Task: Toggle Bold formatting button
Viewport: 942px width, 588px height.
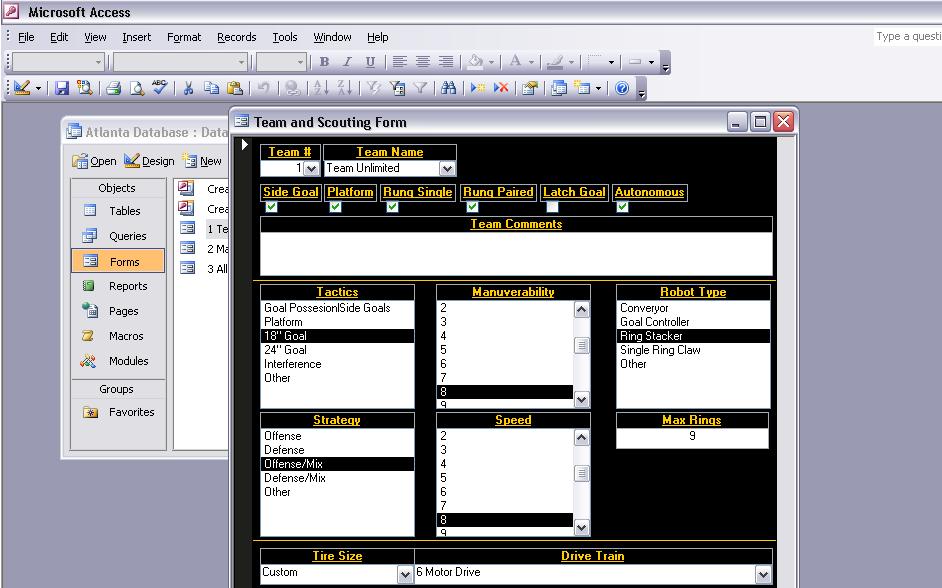Action: (324, 61)
